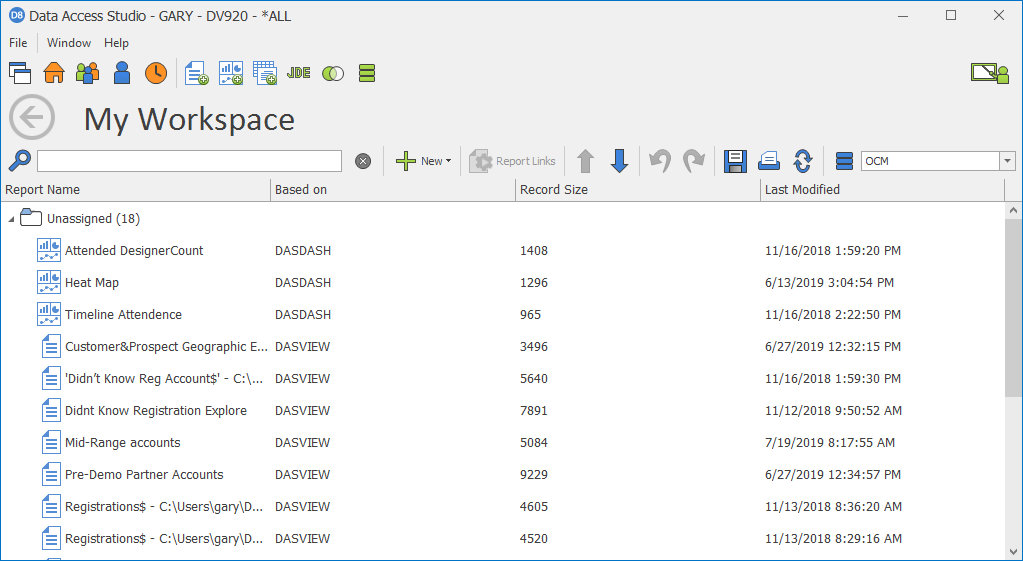Click the printer icon
The height and width of the screenshot is (561, 1023).
(x=769, y=161)
